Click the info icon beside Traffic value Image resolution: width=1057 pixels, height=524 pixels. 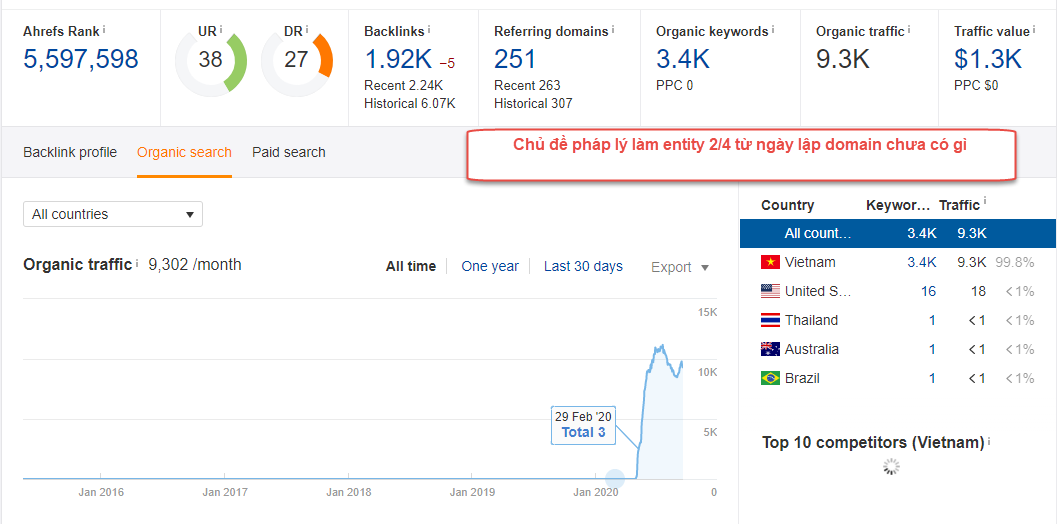[1034, 29]
